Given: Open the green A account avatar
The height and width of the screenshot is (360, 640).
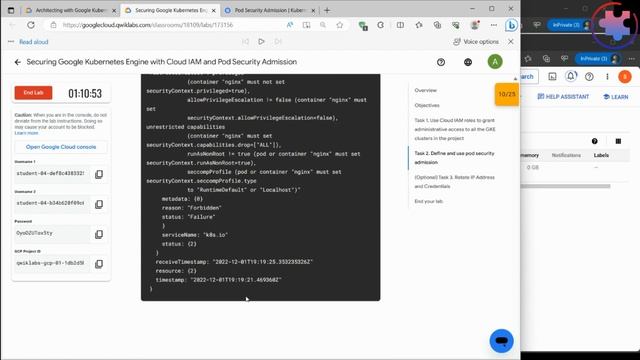Looking at the screenshot, I should [x=495, y=62].
